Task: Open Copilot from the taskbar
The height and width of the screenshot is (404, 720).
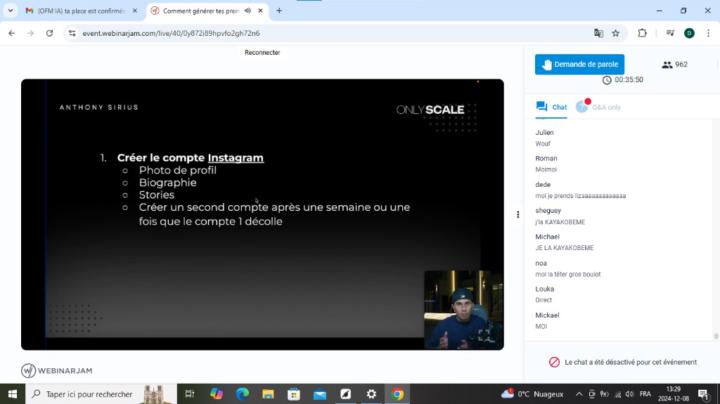Action: 216,394
